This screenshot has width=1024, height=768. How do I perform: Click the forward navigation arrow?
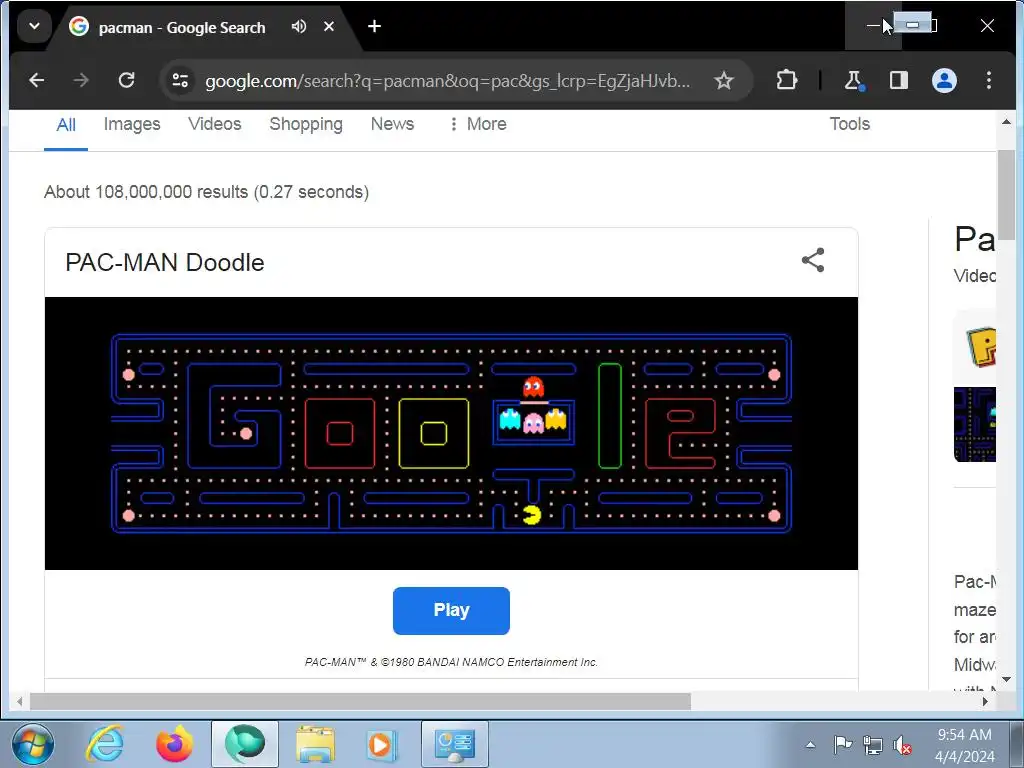[x=81, y=80]
